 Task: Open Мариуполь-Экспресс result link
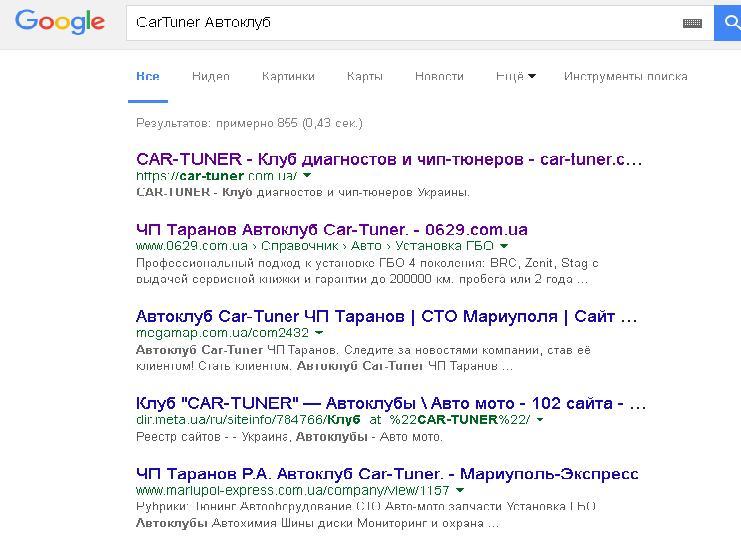(386, 473)
